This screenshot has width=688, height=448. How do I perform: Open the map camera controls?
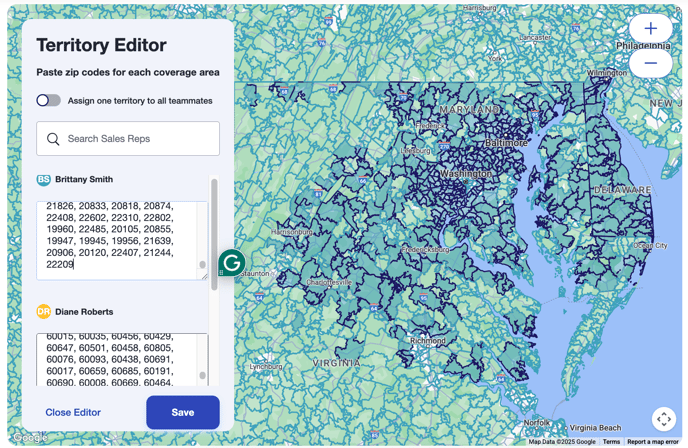(x=663, y=419)
